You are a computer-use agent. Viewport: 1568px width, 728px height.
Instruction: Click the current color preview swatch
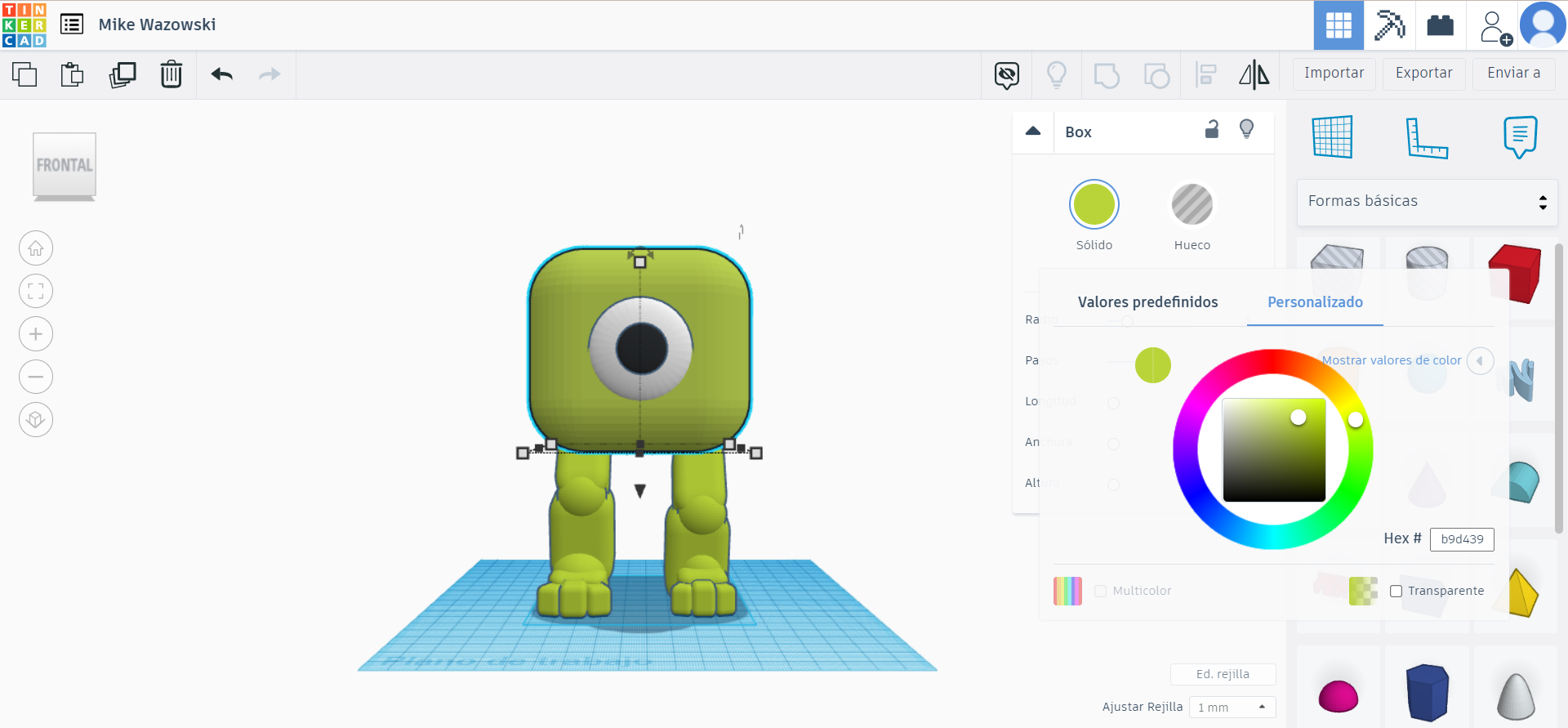pyautogui.click(x=1153, y=365)
